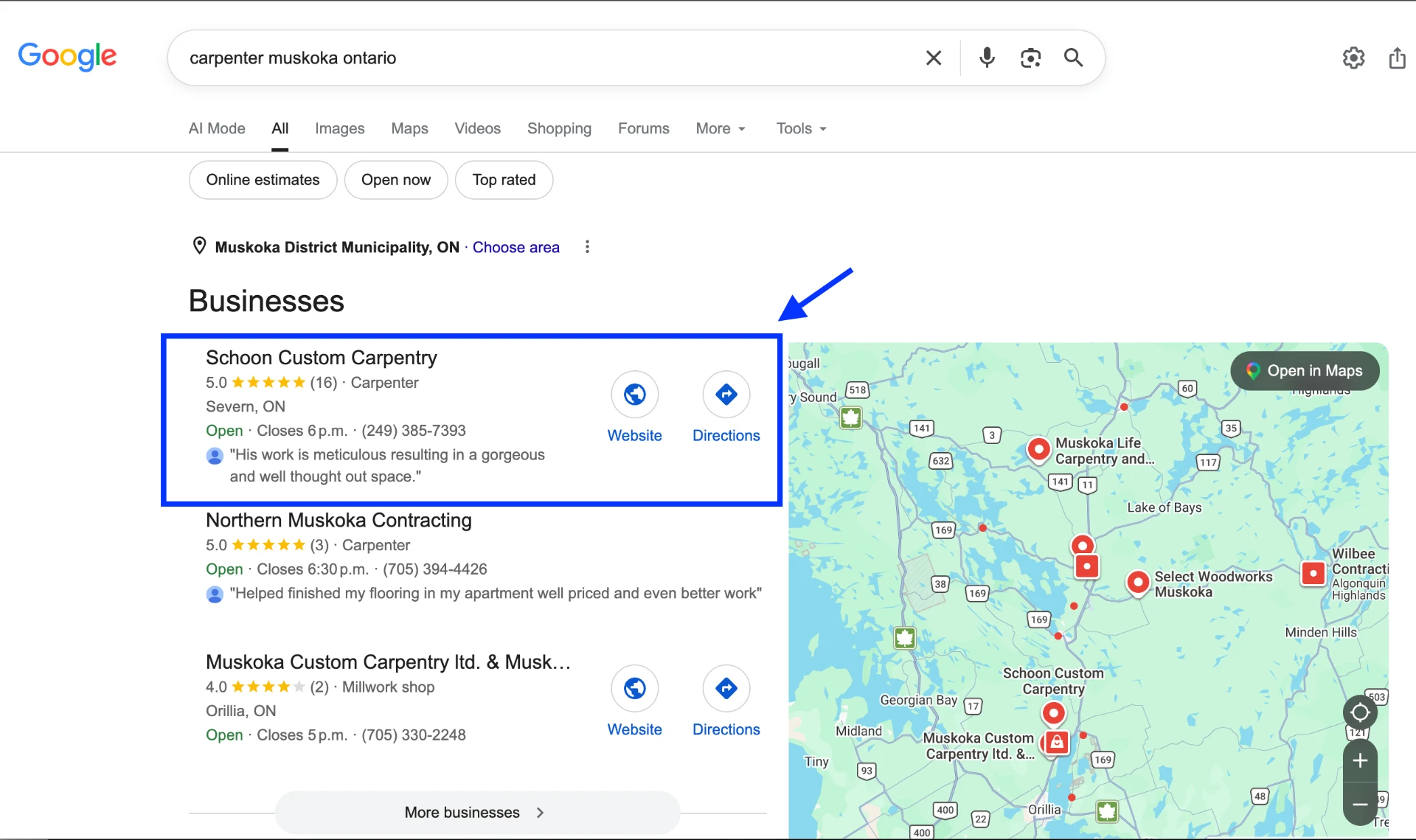Center map on my location
The image size is (1416, 840).
[1360, 712]
